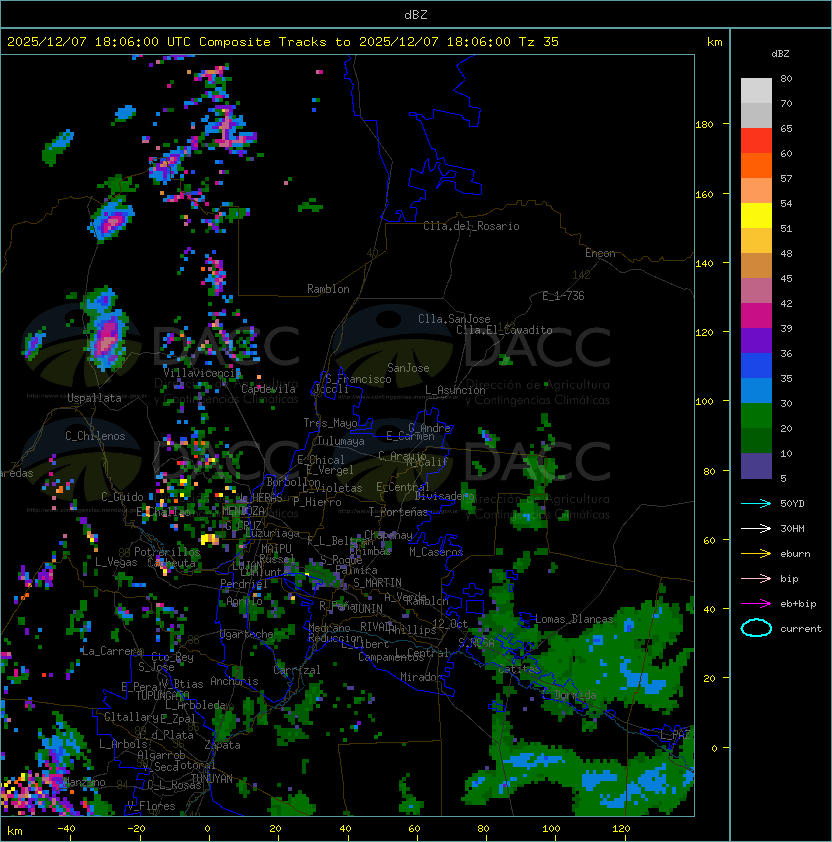832x842 pixels.
Task: Click the 'M_Caseros' map label
Action: coord(436,552)
